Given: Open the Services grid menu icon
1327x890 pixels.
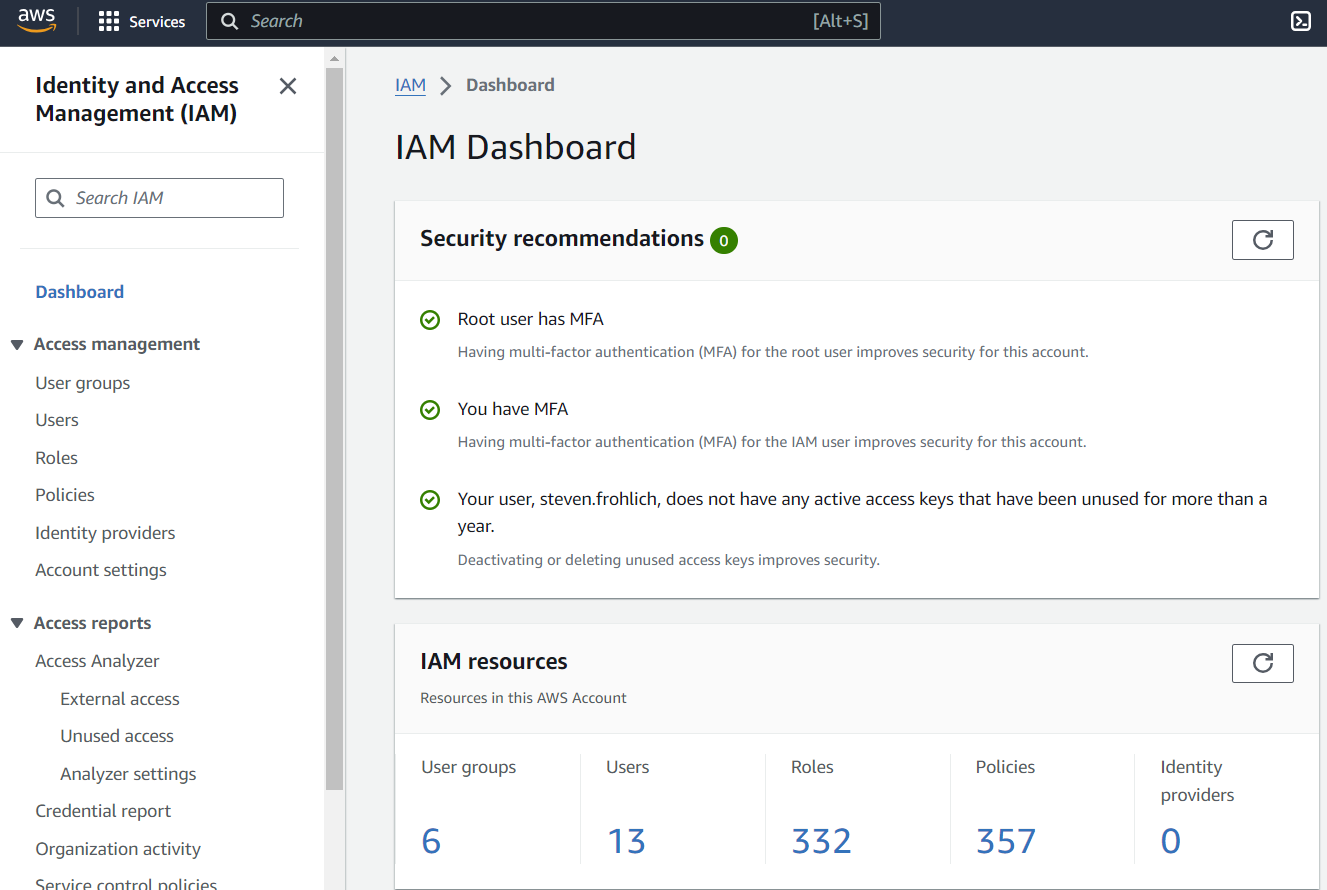Looking at the screenshot, I should click(x=109, y=22).
